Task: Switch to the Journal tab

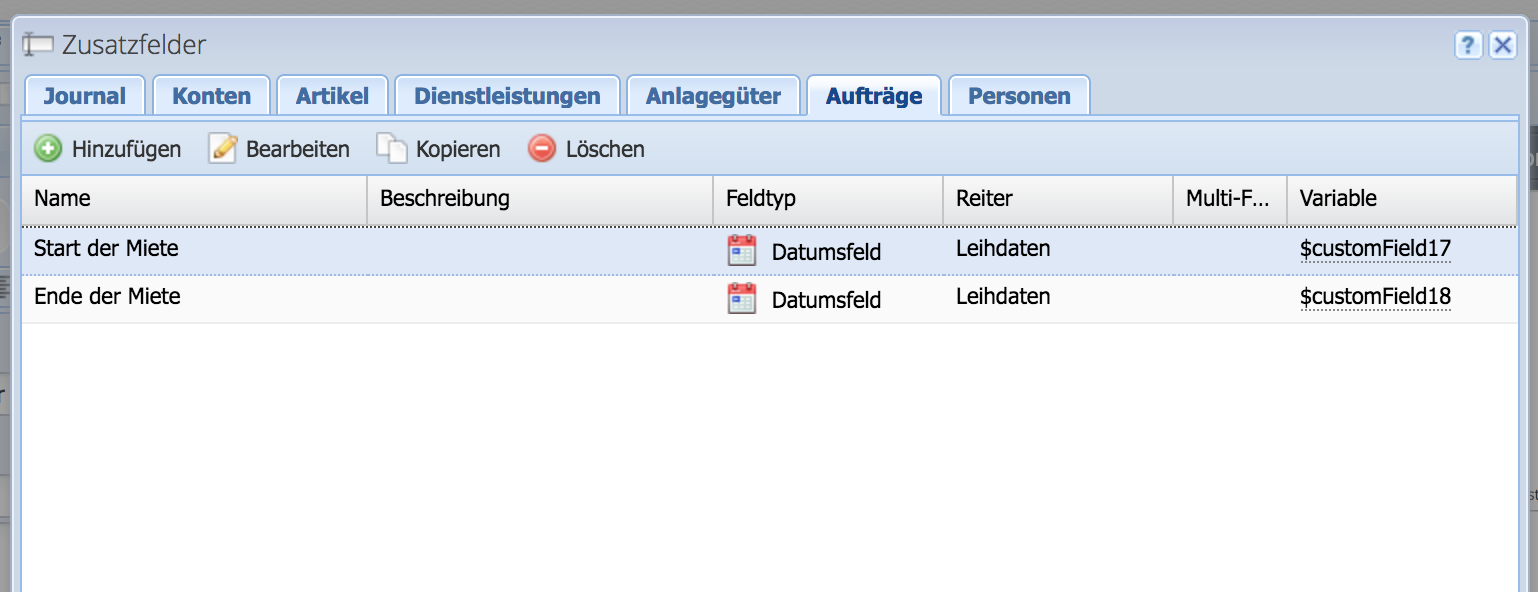Action: (85, 96)
